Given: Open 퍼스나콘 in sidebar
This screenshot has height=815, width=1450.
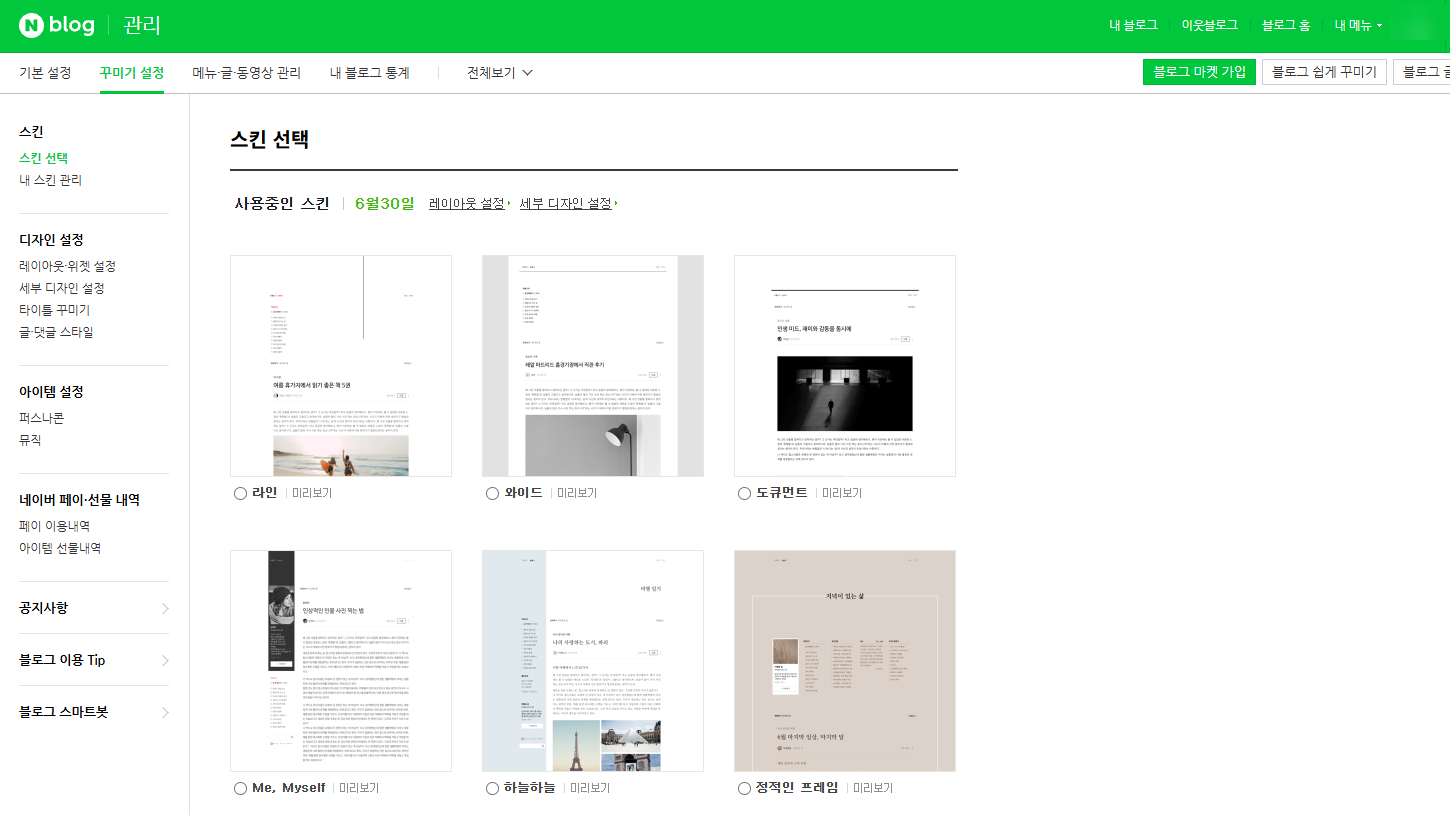Looking at the screenshot, I should coord(41,418).
